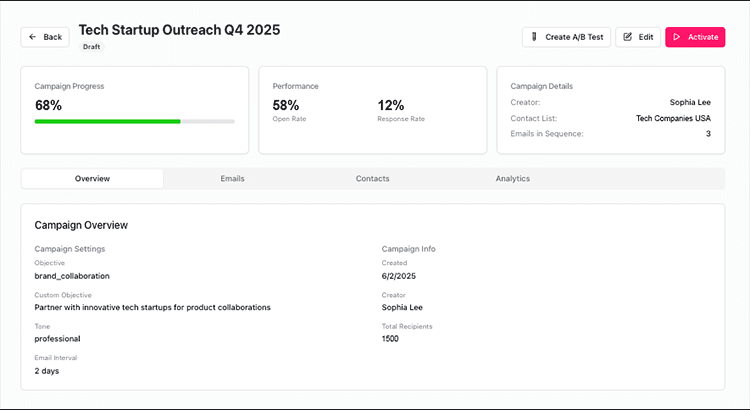Image resolution: width=750 pixels, height=410 pixels.
Task: Select the Overview tab
Action: tap(92, 179)
